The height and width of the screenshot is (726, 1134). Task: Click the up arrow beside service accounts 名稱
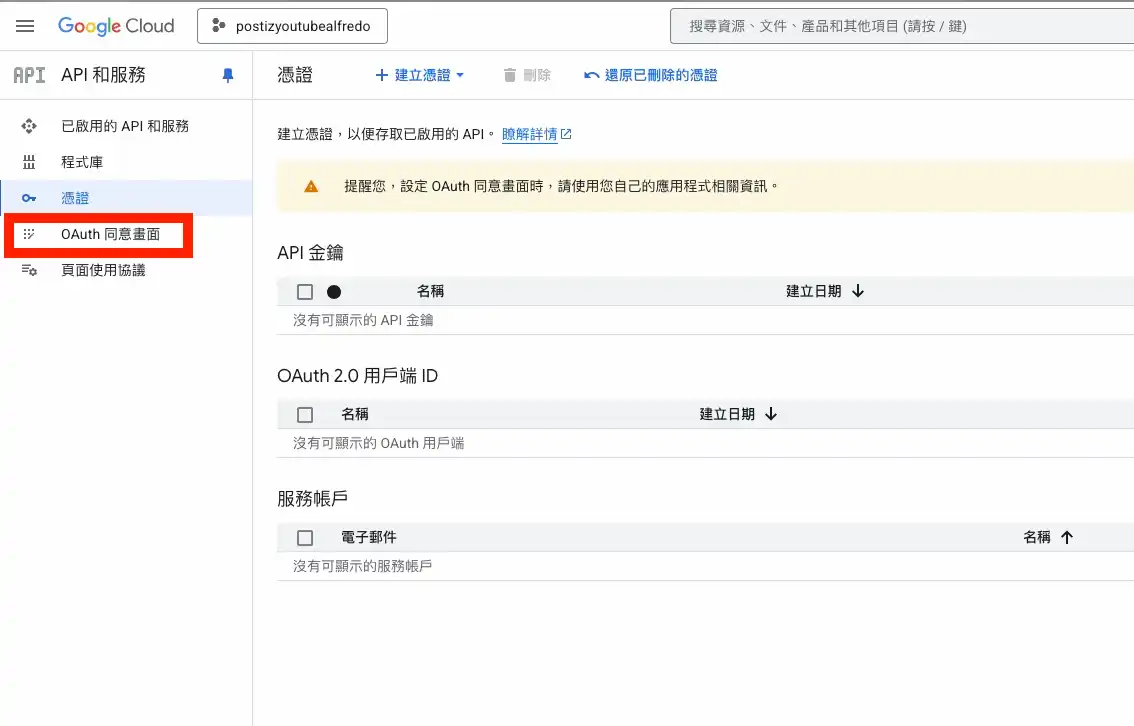(x=1067, y=537)
